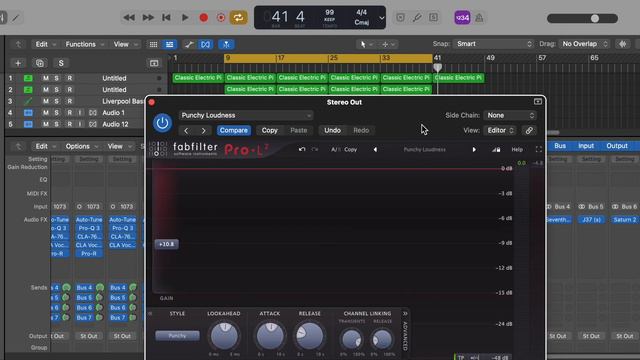The width and height of the screenshot is (640, 360).
Task: Click the waveform zoom icon
Action: (622, 44)
